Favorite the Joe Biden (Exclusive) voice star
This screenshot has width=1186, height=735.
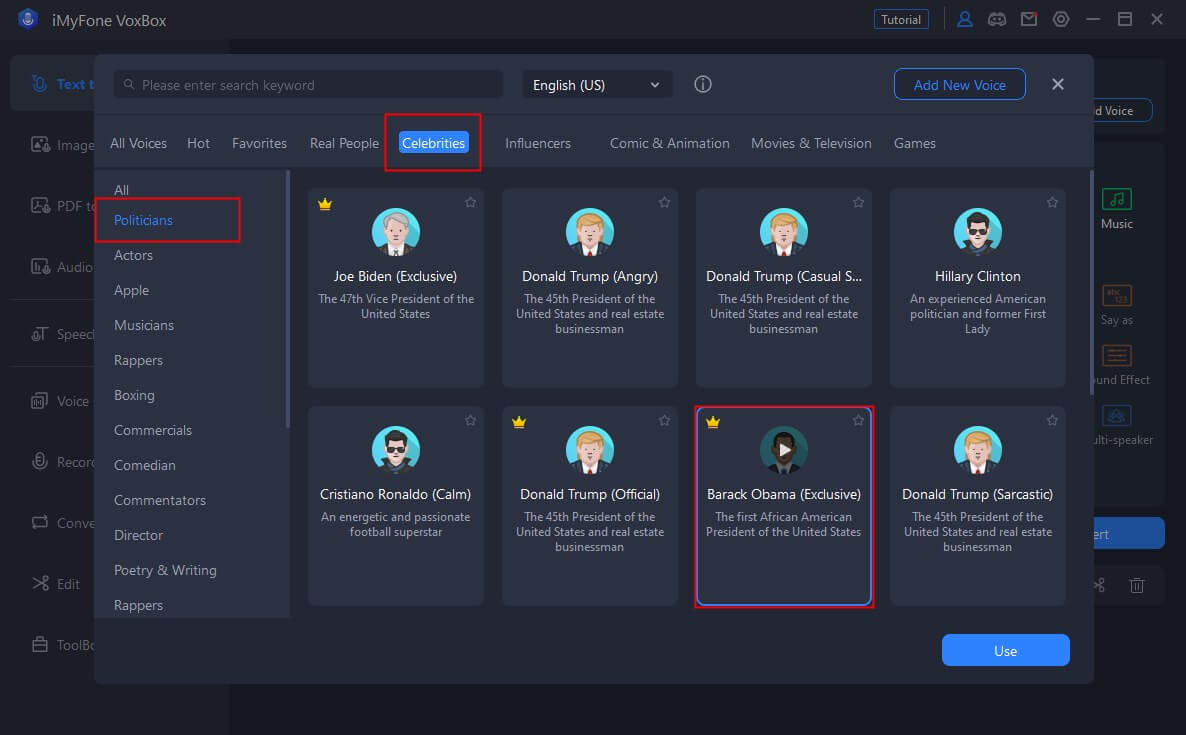[x=470, y=203]
